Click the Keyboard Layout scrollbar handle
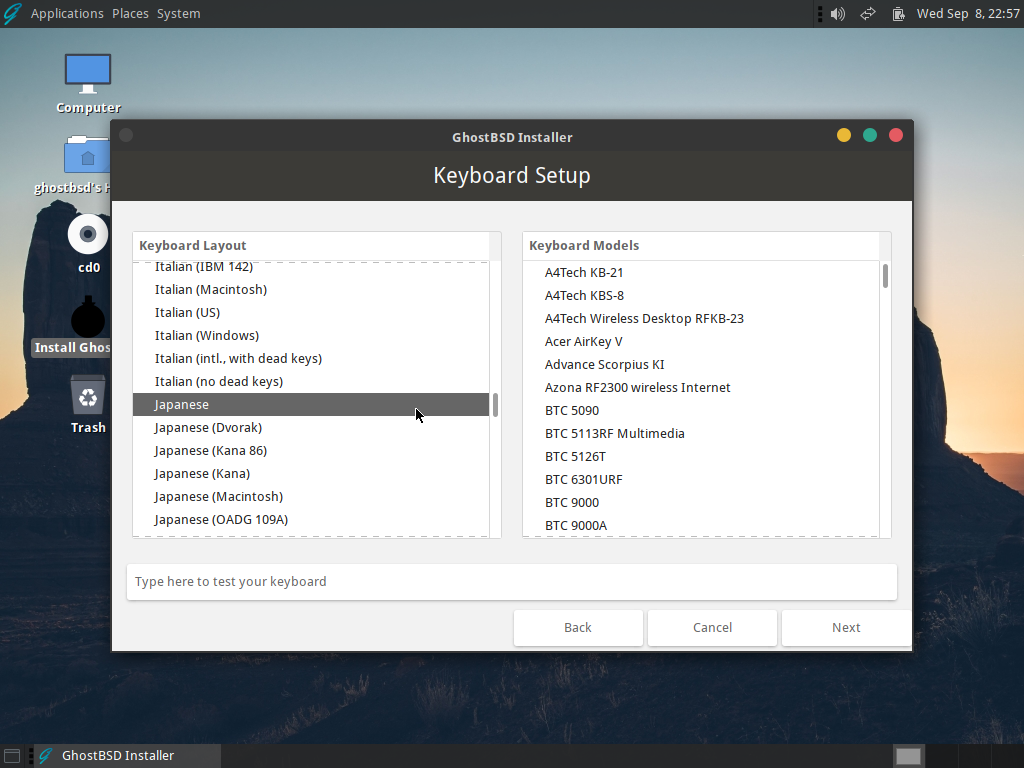Screen dimensions: 1024x768 [495, 405]
